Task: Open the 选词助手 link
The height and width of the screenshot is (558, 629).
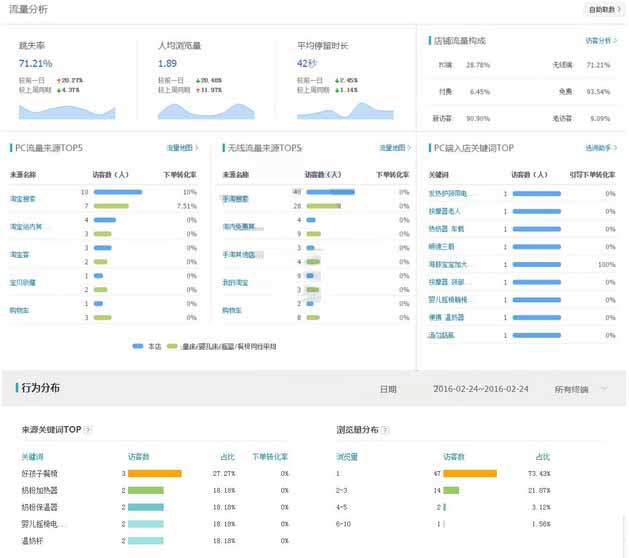Action: point(600,148)
